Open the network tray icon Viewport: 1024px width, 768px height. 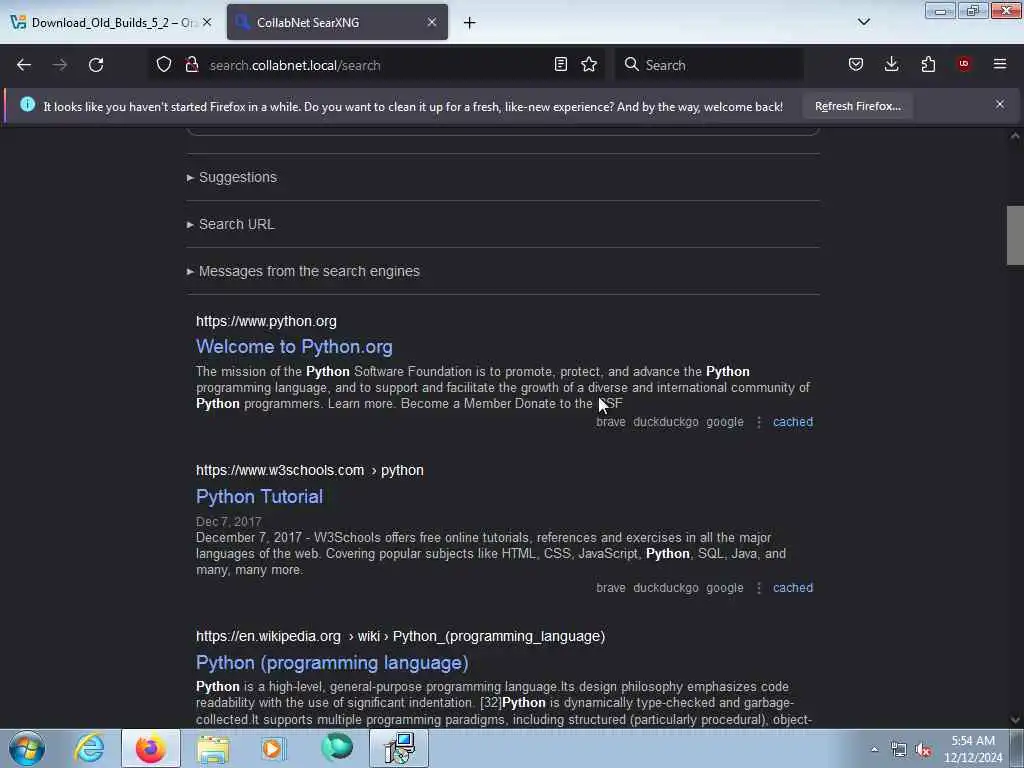[x=899, y=750]
